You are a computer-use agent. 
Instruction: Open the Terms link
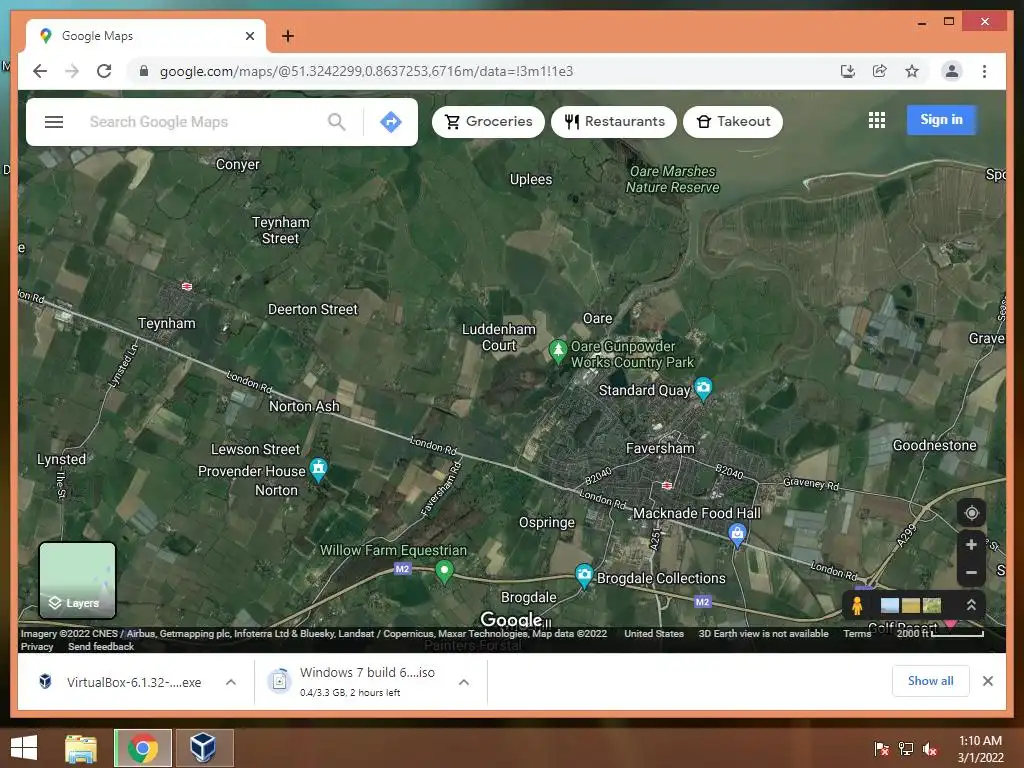[x=857, y=633]
